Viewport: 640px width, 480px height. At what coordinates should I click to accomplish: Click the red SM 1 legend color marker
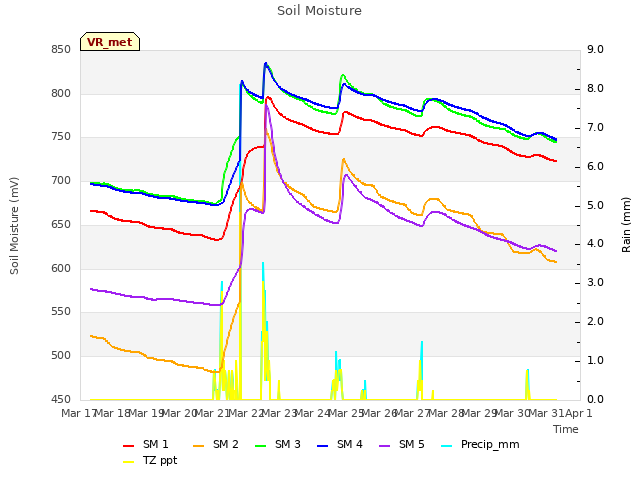click(x=129, y=446)
